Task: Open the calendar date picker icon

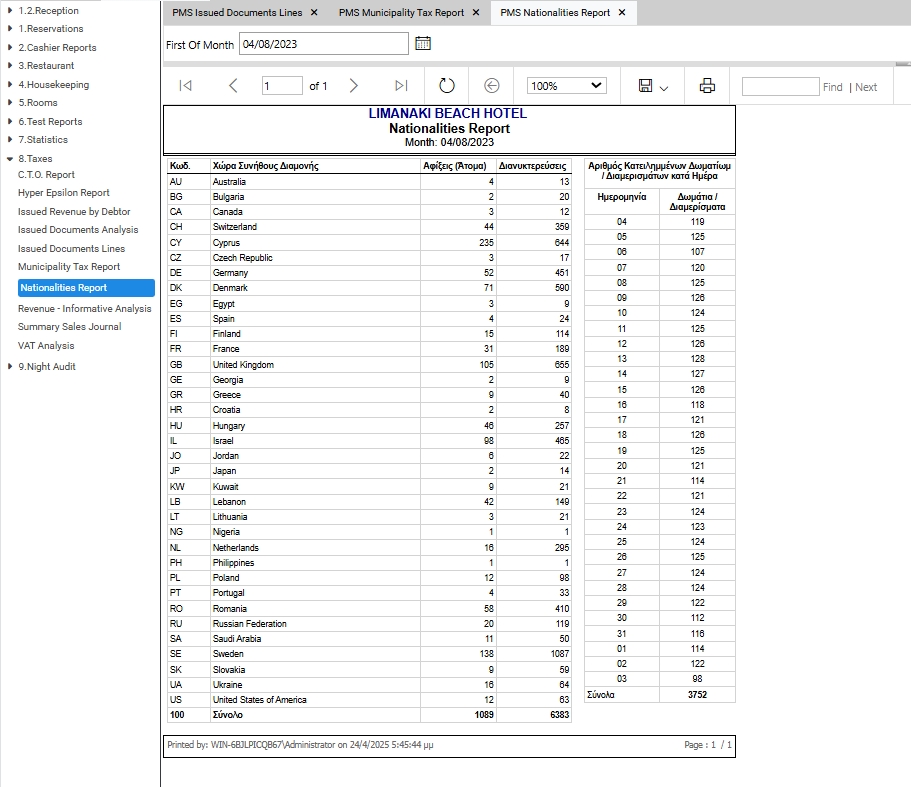Action: (x=423, y=44)
